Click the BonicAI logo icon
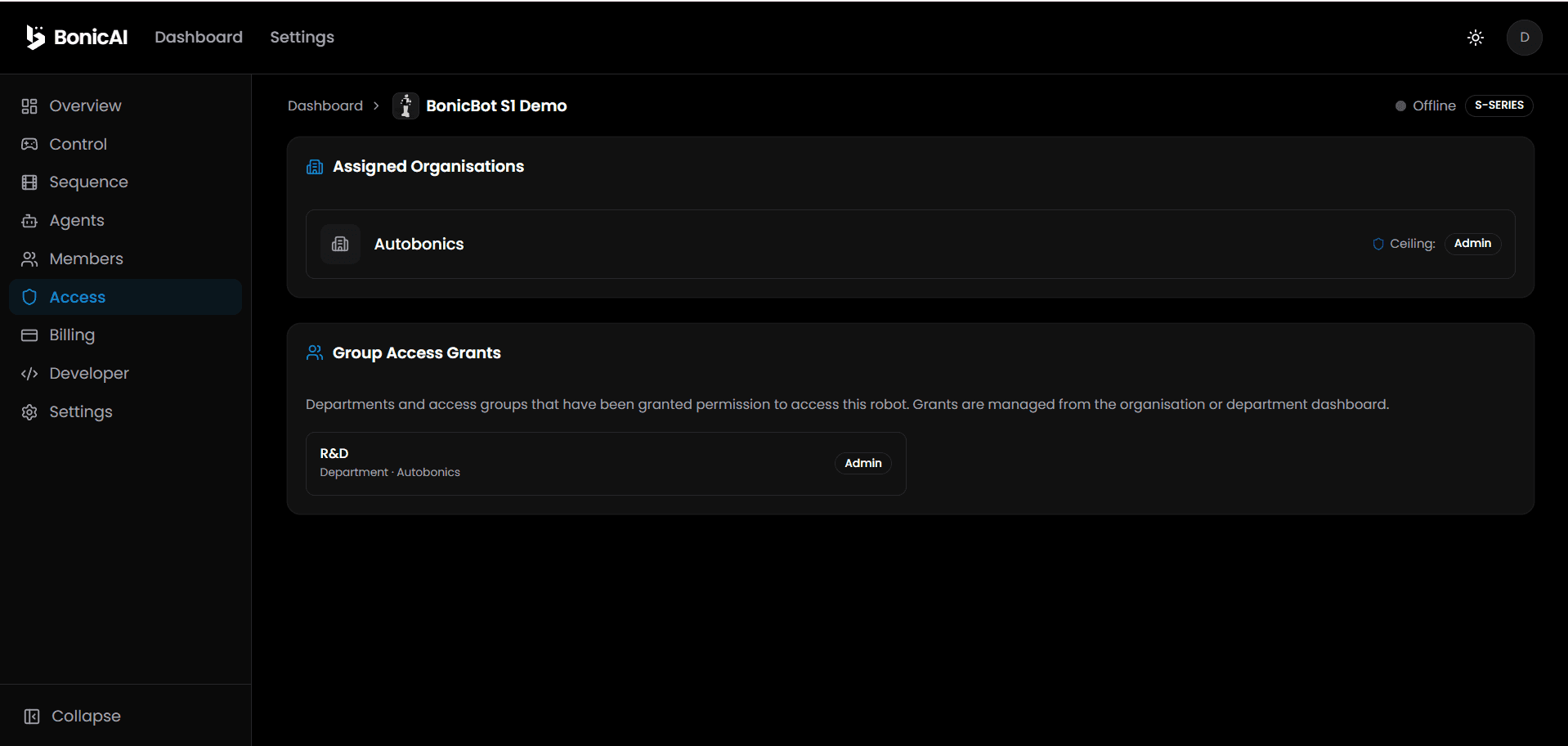1568x746 pixels. tap(35, 37)
